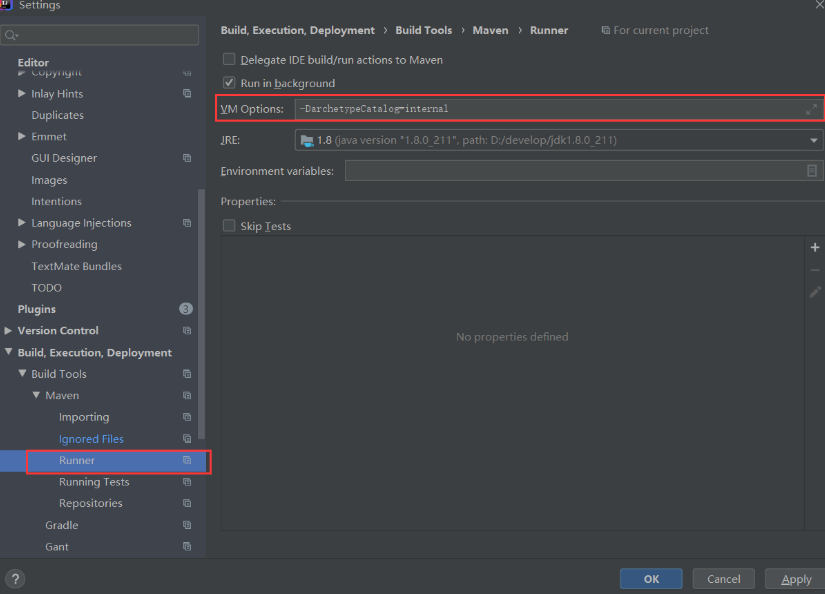
Task: Click the Build Tools breadcrumb
Action: (x=424, y=31)
